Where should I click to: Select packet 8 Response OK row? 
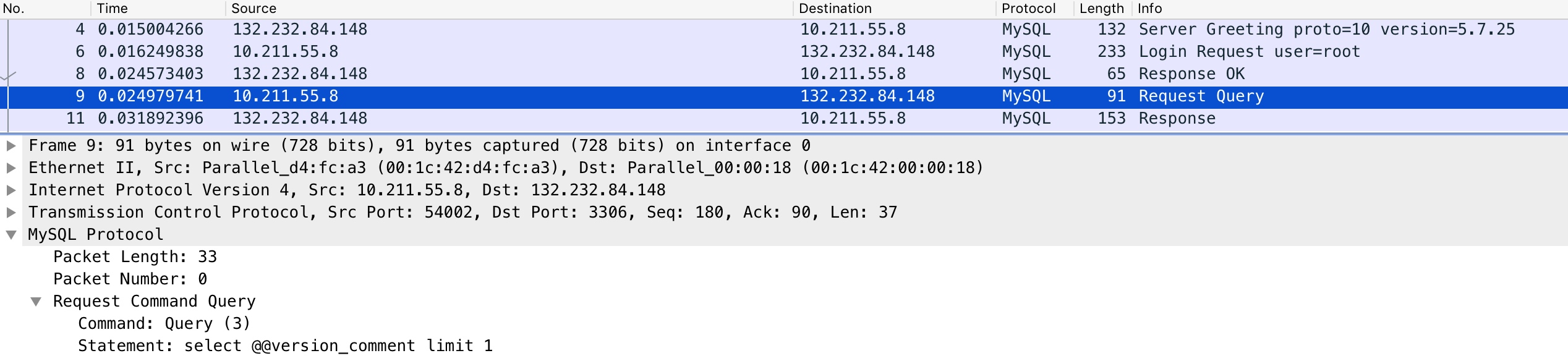click(x=784, y=74)
